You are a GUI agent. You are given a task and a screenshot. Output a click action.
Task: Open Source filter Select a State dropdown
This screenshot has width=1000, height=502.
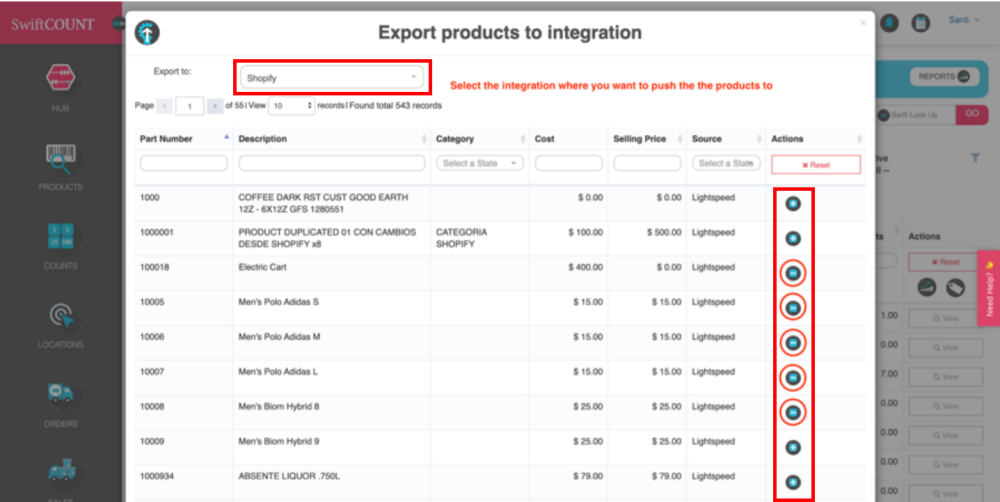click(726, 163)
